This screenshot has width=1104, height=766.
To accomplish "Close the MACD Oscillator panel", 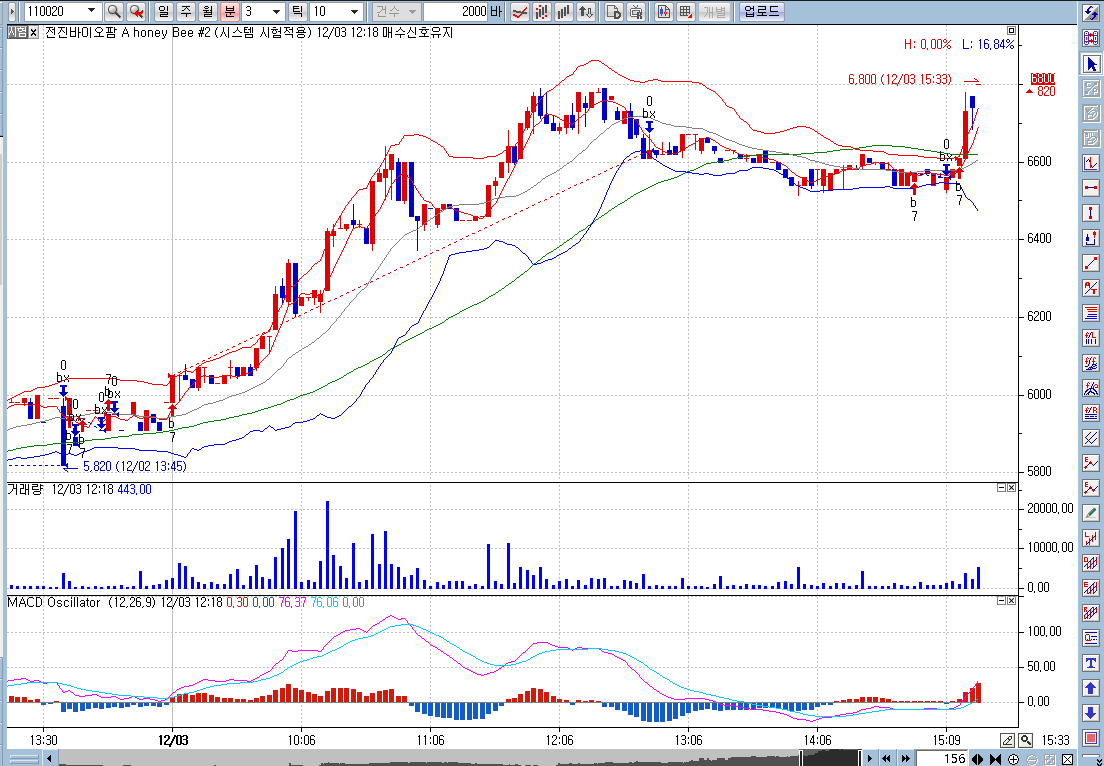I will (1011, 601).
